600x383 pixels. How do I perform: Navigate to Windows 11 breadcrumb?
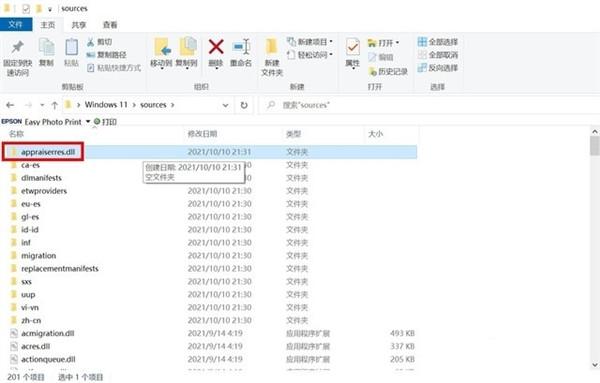pyautogui.click(x=106, y=104)
